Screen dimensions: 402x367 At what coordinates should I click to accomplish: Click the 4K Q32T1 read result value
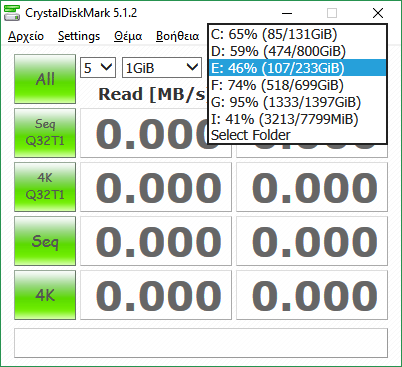point(156,187)
